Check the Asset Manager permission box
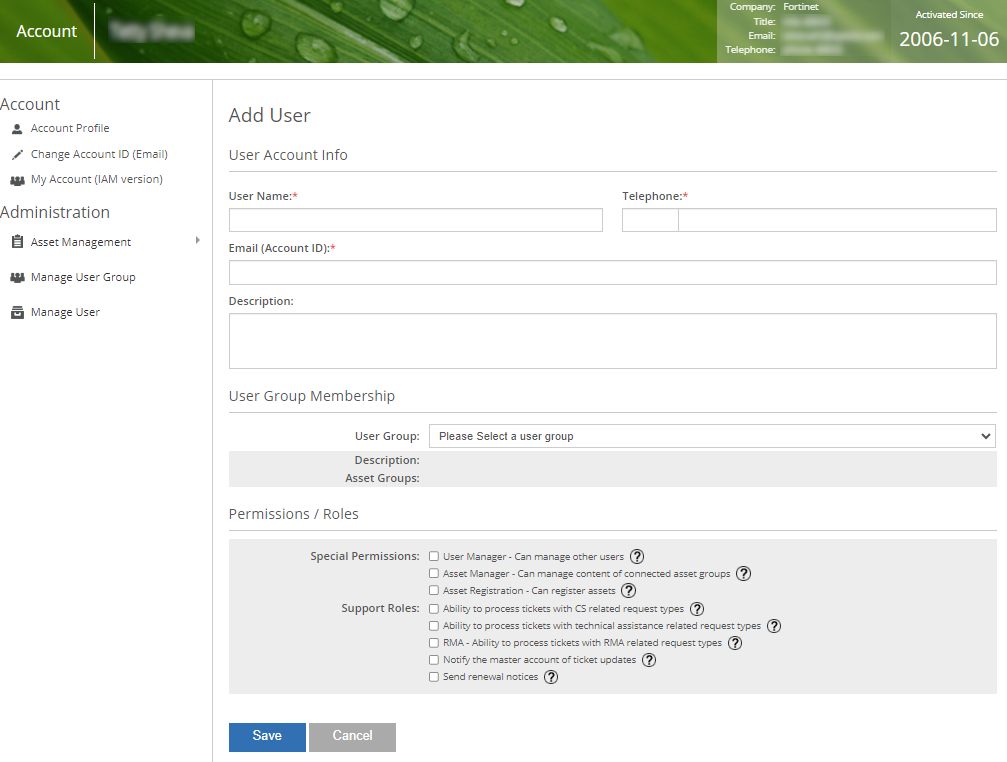The height and width of the screenshot is (762, 1007). pos(433,573)
